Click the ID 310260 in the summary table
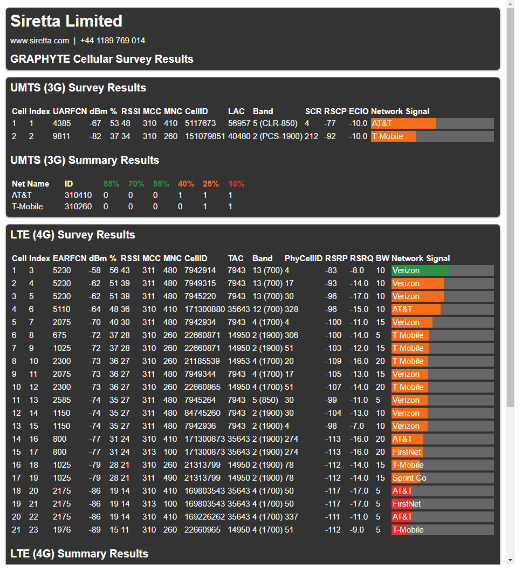This screenshot has width=521, height=576. pyautogui.click(x=78, y=207)
